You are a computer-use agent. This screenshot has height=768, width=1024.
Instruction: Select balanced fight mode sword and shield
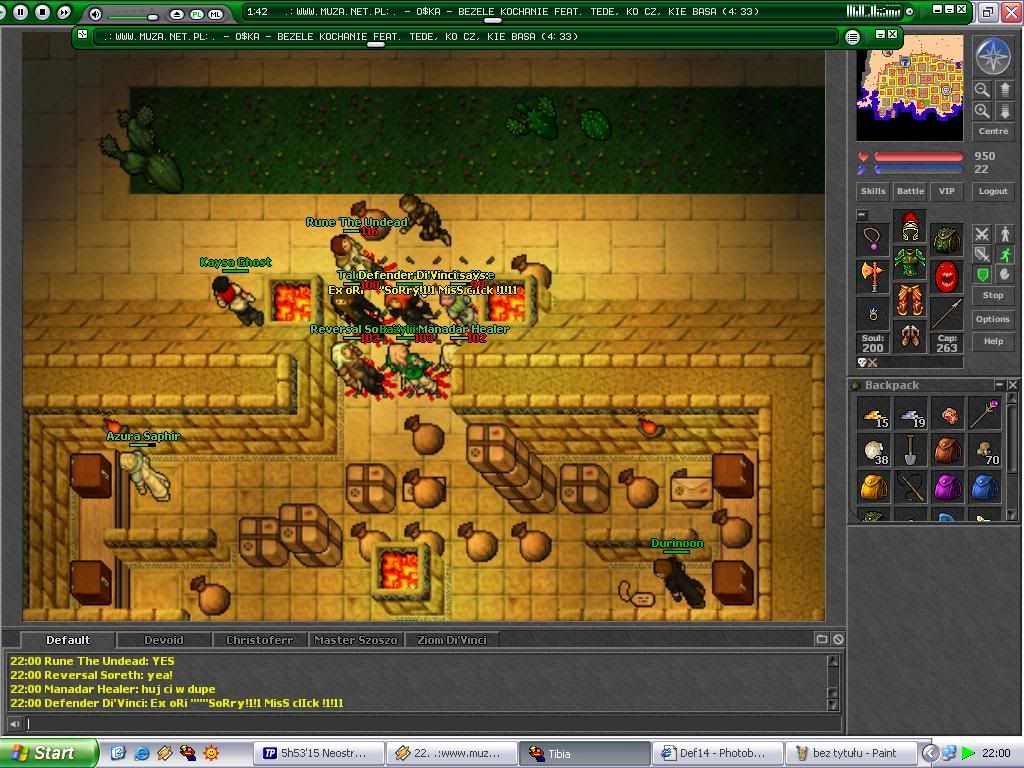982,254
